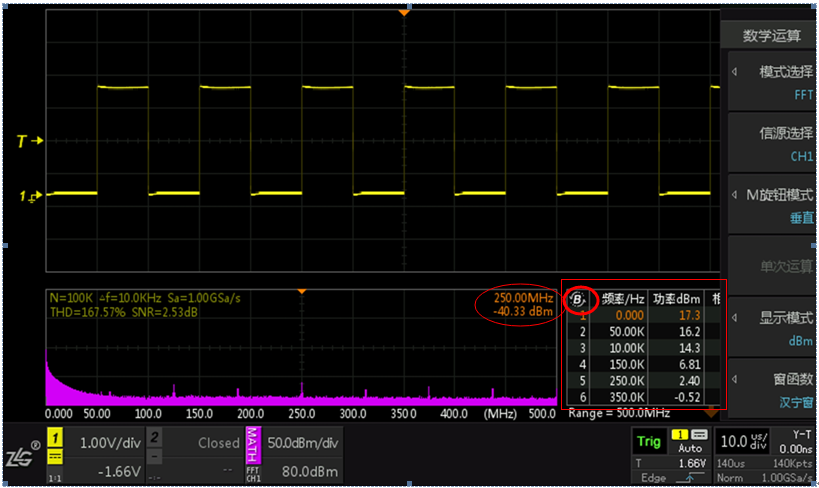
Task: Click the T trigger level marker arrow
Action: (29, 141)
